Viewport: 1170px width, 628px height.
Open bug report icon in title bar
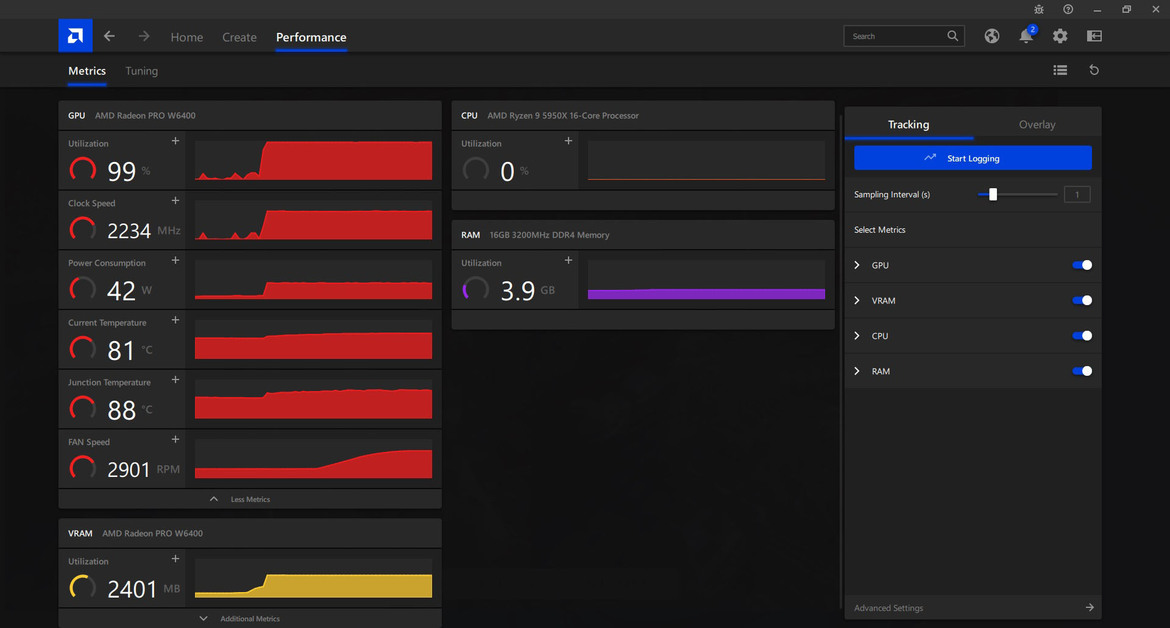click(x=1039, y=10)
